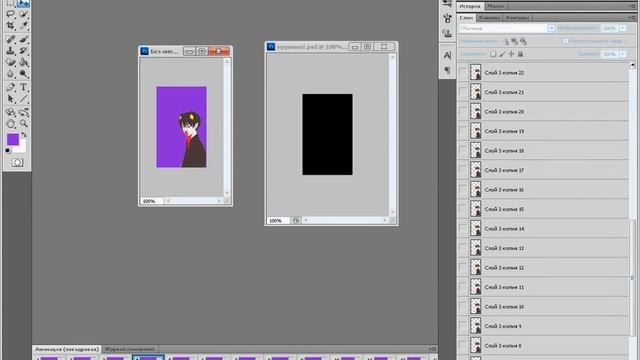This screenshot has height=360, width=640.
Task: Switch to the Контуры tab
Action: (x=517, y=18)
